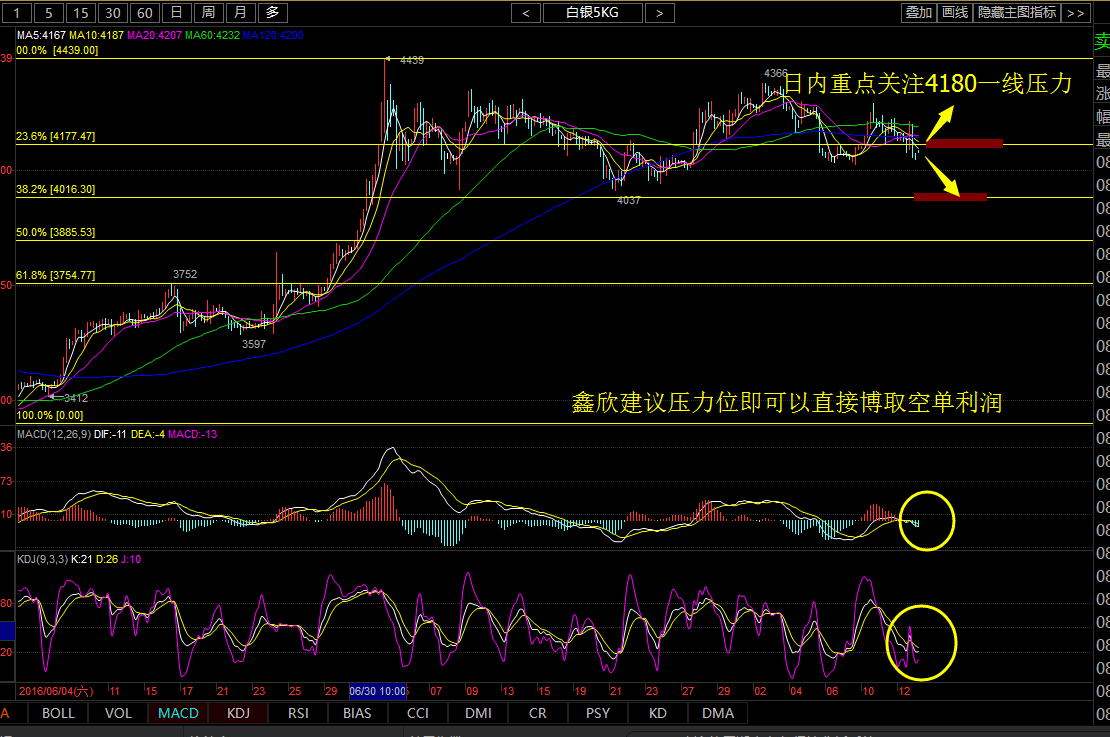Image resolution: width=1110 pixels, height=737 pixels.
Task: Enable the 画线 drawing tool
Action: pos(955,13)
